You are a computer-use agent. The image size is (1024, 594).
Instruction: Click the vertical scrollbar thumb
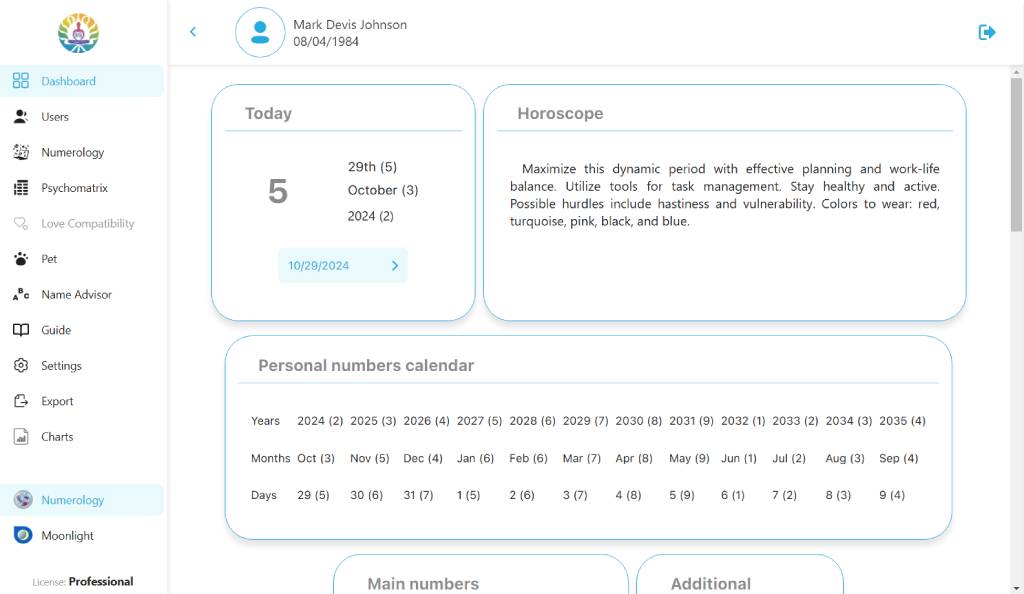coord(1016,154)
